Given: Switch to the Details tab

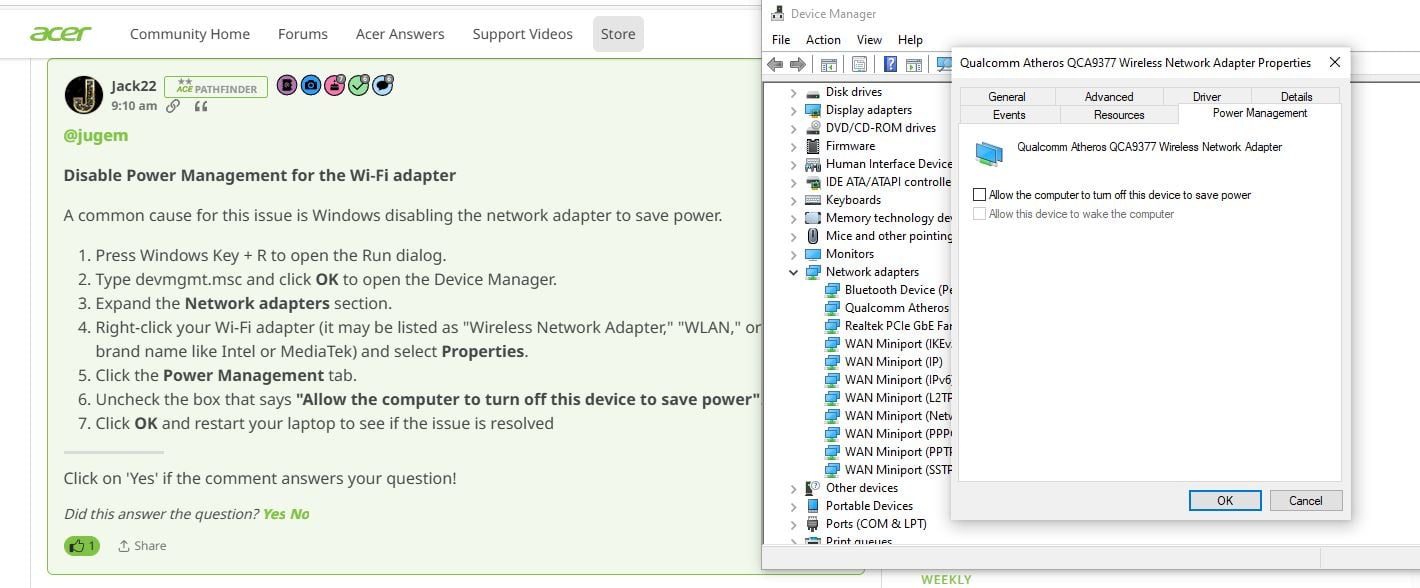Looking at the screenshot, I should click(x=1296, y=97).
